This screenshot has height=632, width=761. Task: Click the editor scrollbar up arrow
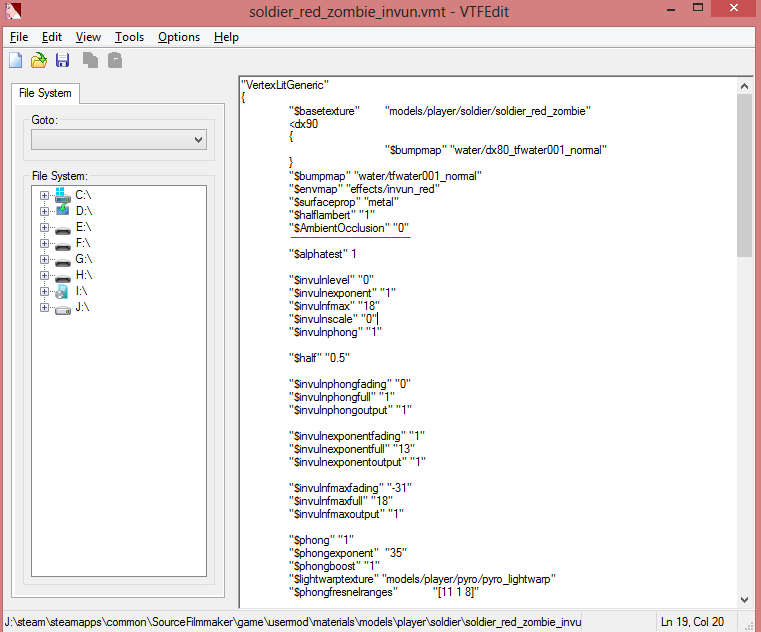(744, 86)
